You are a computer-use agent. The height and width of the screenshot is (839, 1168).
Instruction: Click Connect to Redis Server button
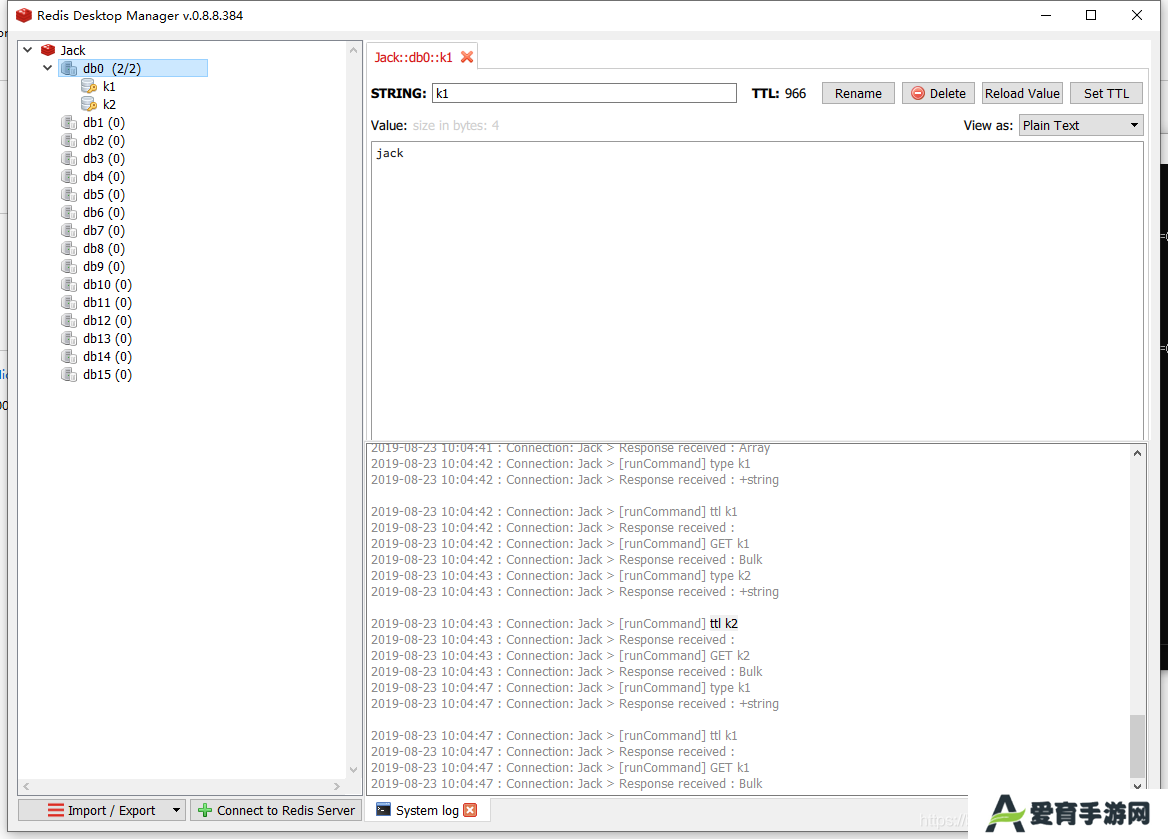(276, 810)
